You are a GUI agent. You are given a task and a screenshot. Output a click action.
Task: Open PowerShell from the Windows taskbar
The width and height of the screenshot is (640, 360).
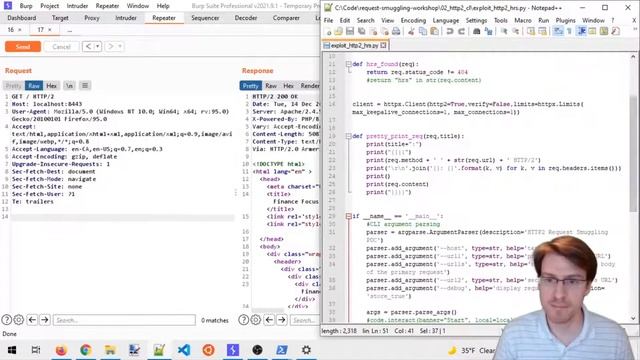tap(282, 350)
